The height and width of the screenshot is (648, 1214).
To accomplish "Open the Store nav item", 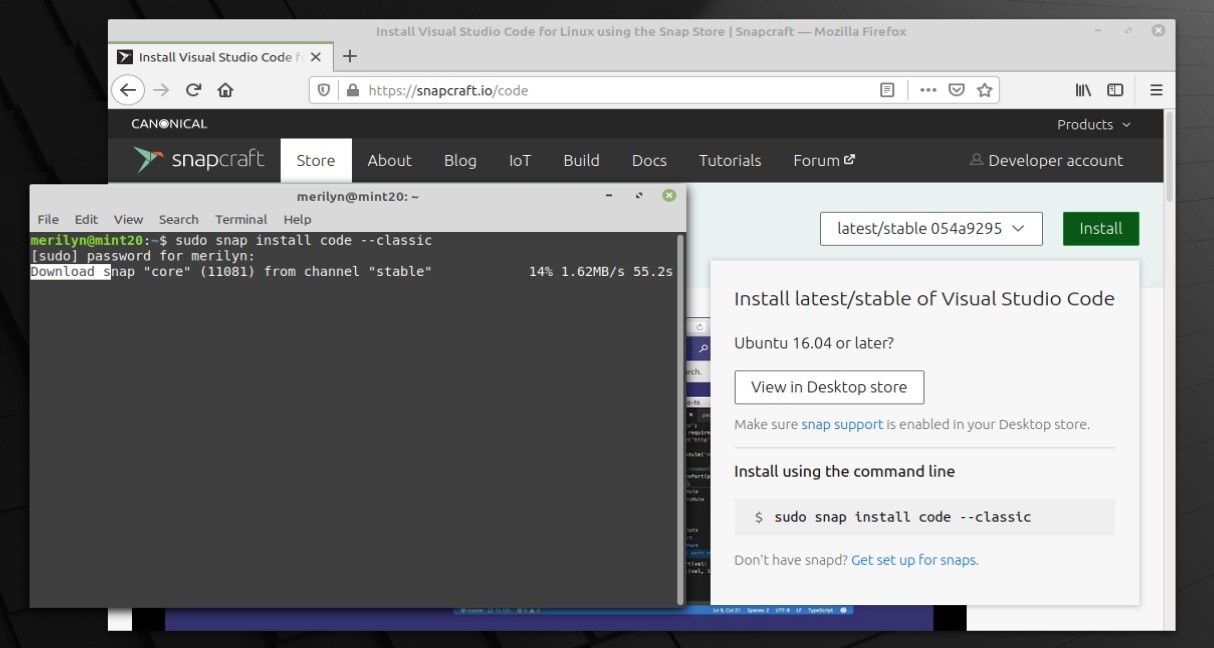I will (316, 160).
